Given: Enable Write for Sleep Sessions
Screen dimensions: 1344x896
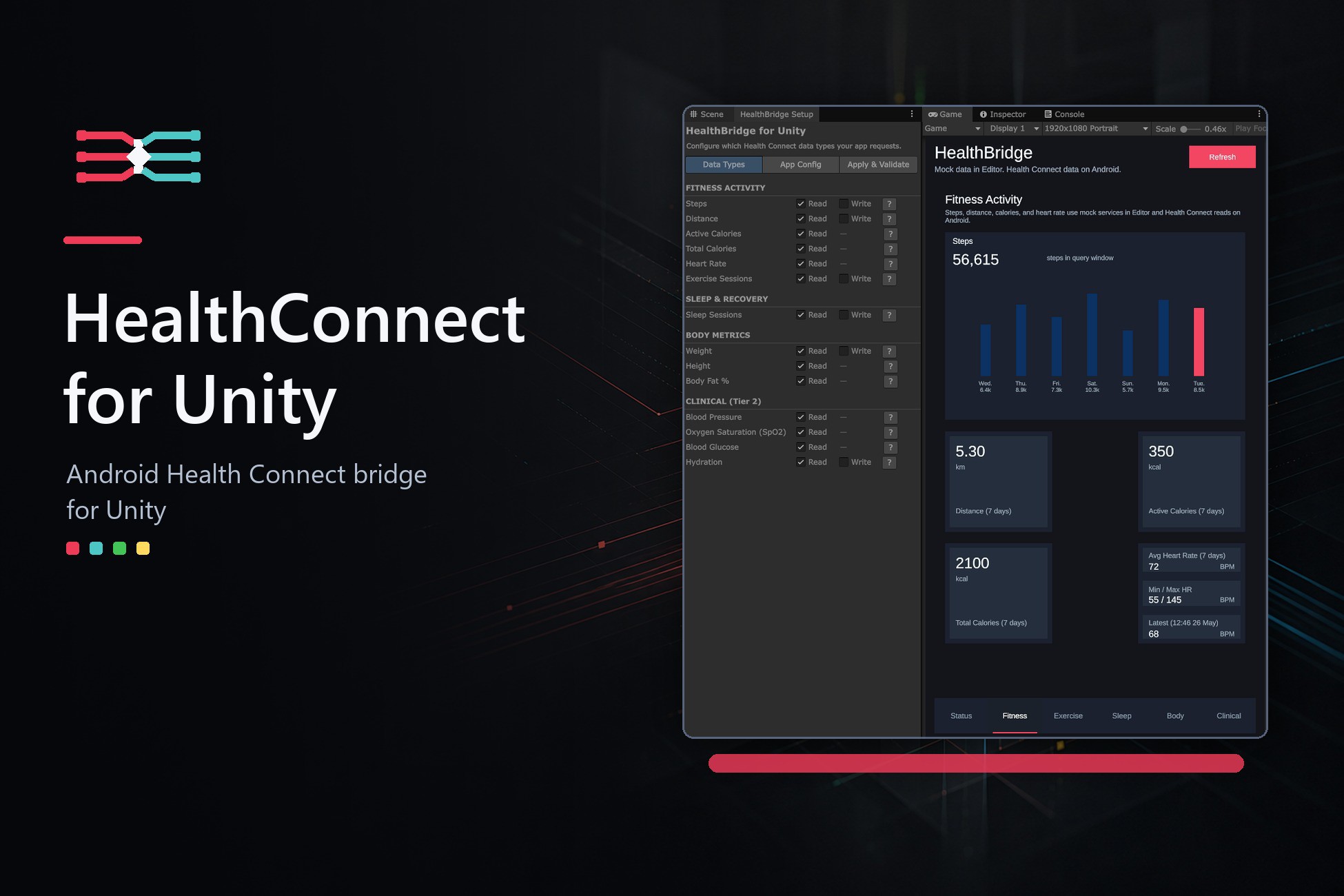Looking at the screenshot, I should pyautogui.click(x=844, y=315).
